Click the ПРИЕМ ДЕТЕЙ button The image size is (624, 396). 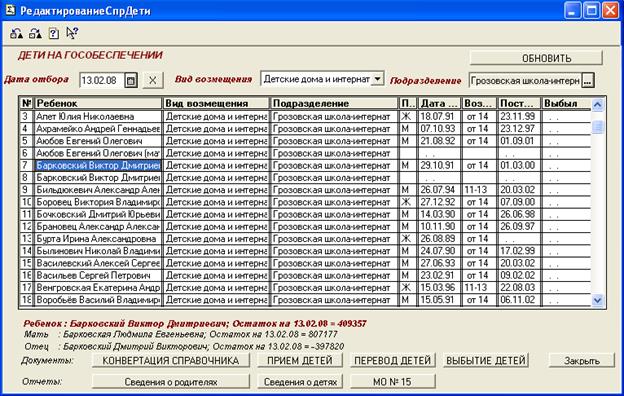pos(300,361)
